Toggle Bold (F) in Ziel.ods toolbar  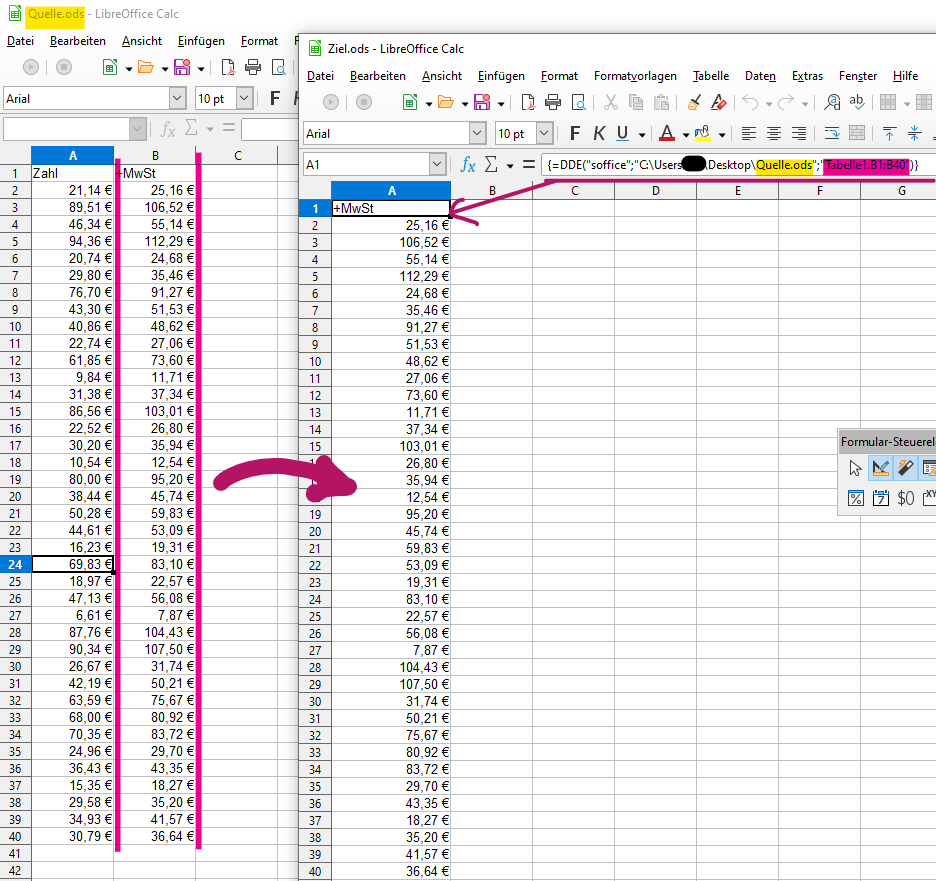pyautogui.click(x=574, y=134)
